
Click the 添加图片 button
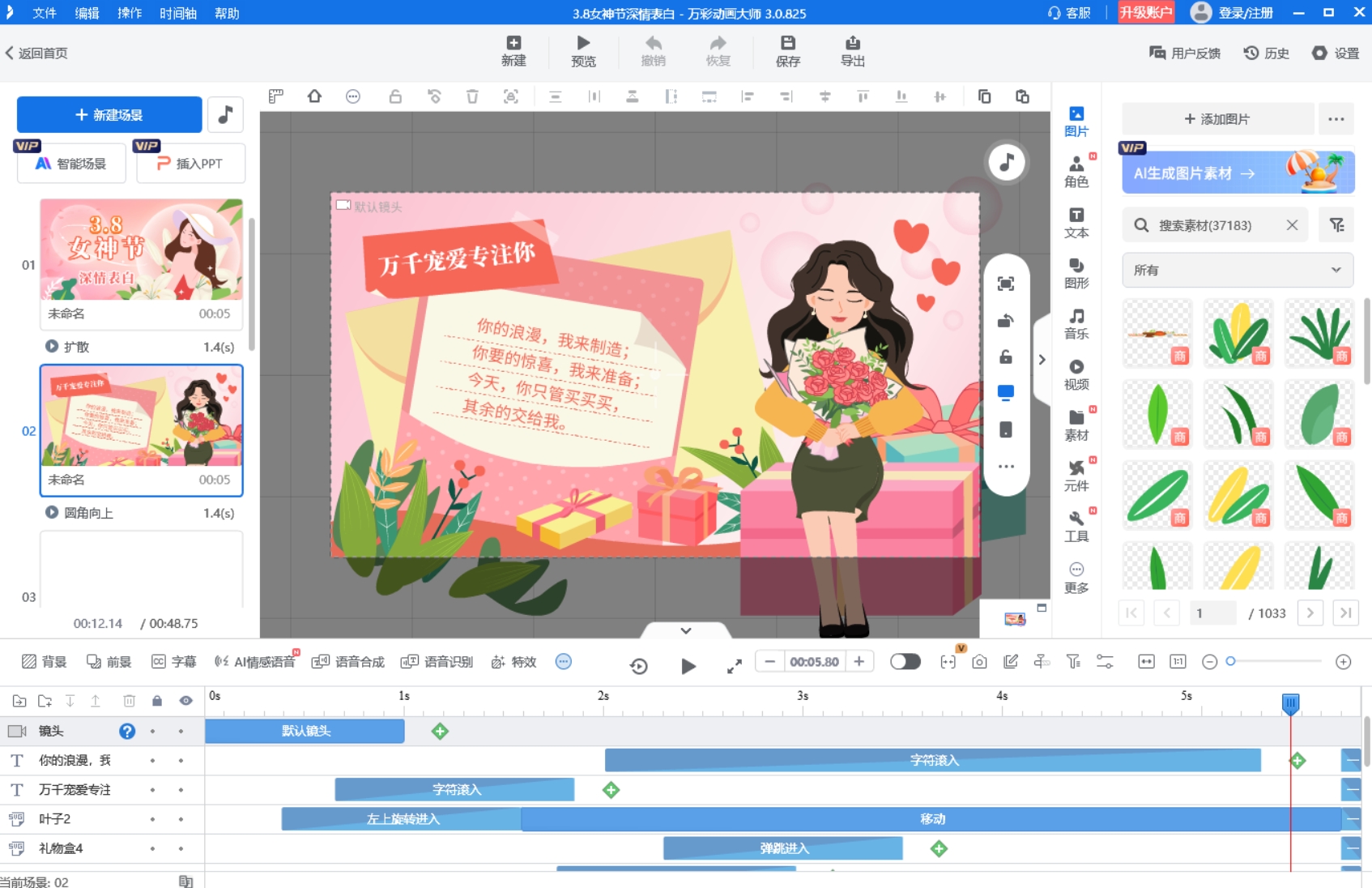1216,119
